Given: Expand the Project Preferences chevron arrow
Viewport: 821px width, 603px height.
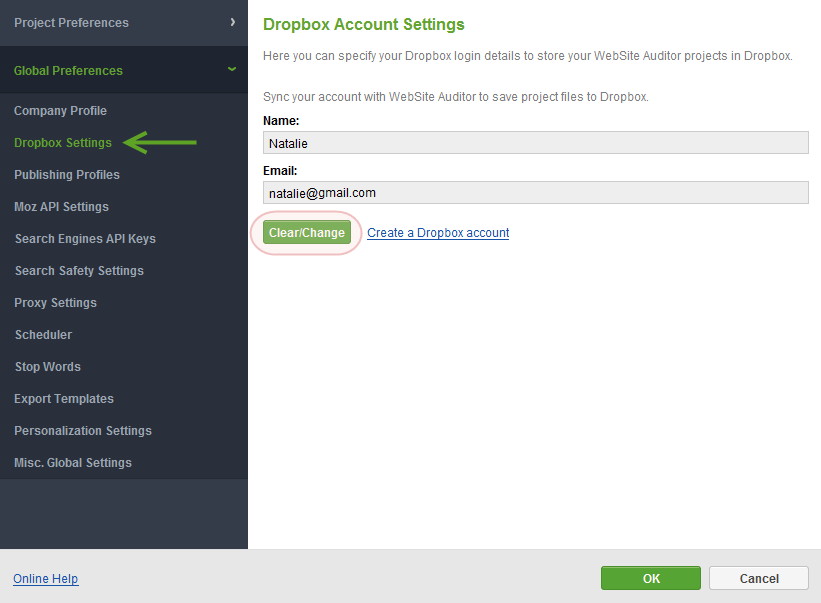Looking at the screenshot, I should [232, 22].
